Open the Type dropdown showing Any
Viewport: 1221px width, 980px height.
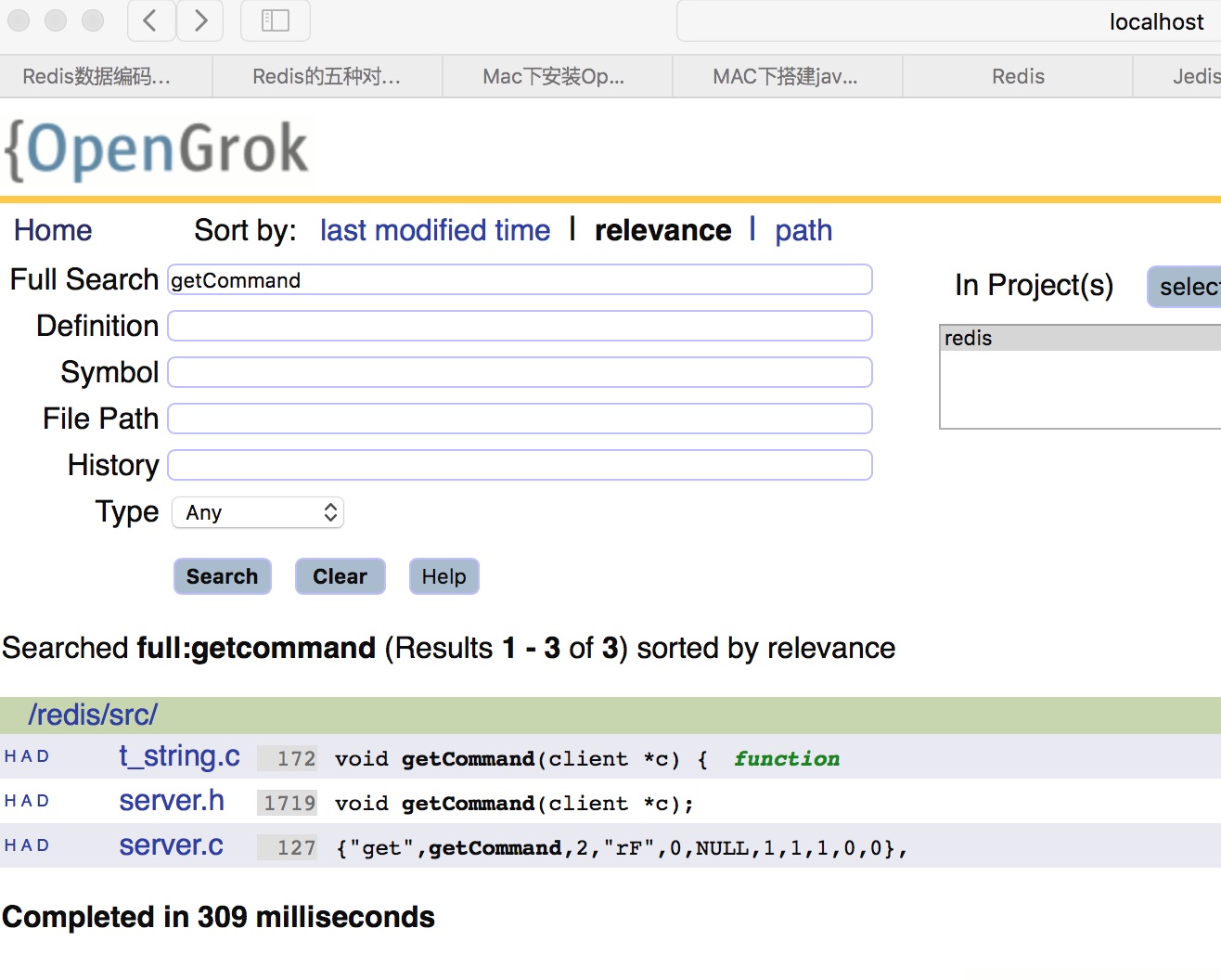tap(258, 512)
